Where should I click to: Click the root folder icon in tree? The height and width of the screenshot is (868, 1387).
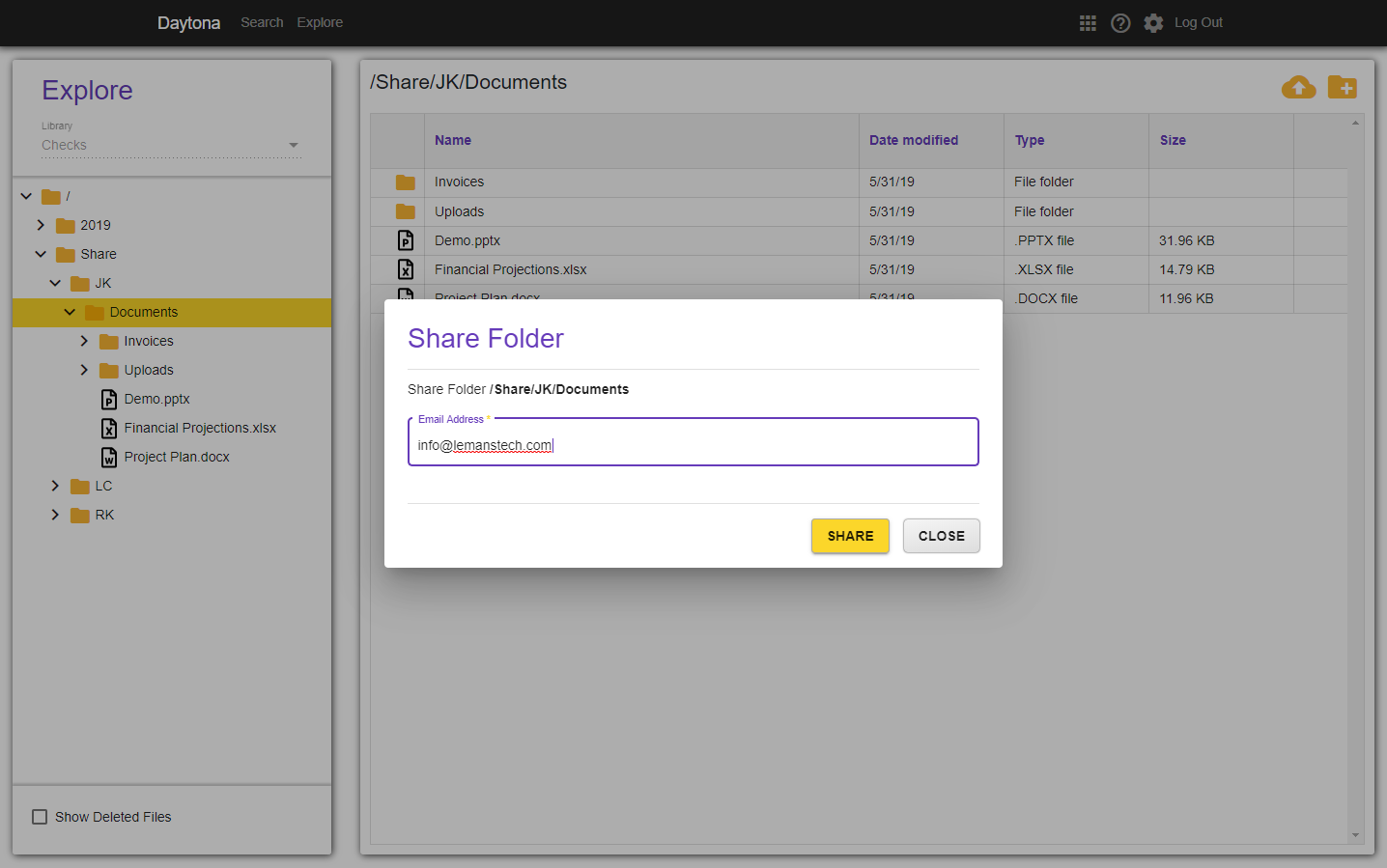tap(51, 197)
